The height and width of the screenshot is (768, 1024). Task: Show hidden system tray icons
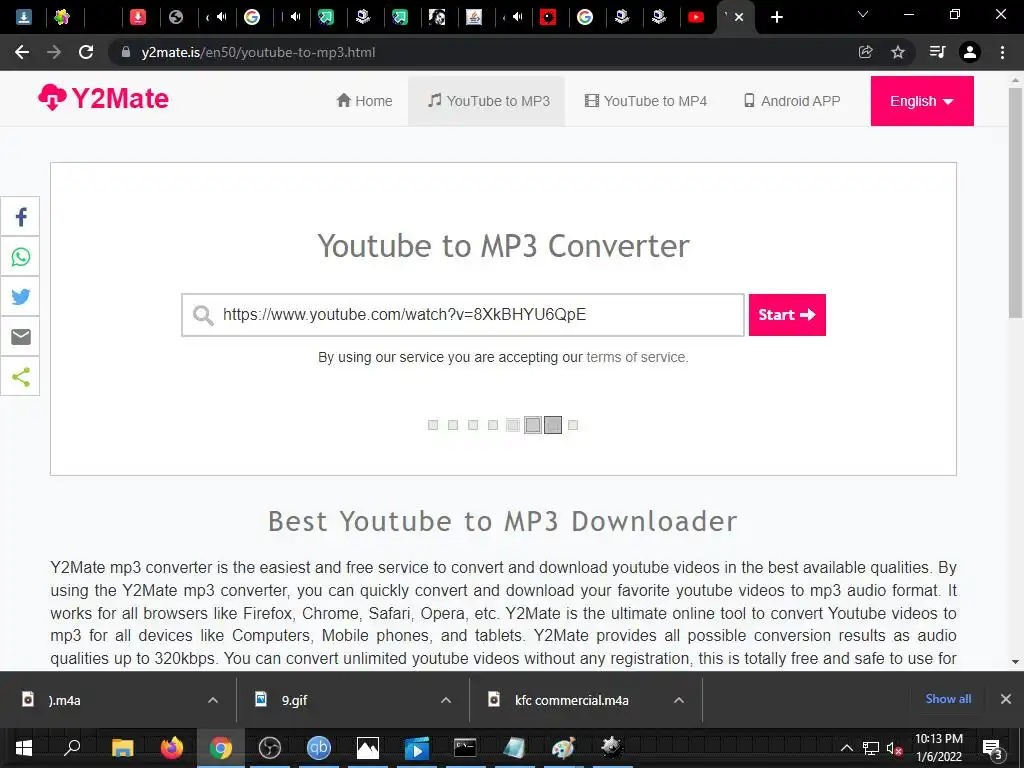(x=846, y=748)
